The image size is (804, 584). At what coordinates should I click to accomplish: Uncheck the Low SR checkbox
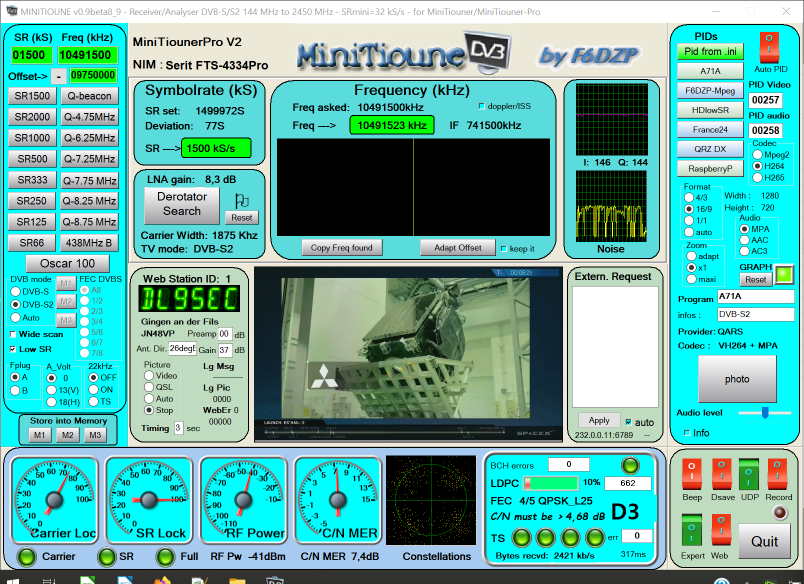pyautogui.click(x=13, y=349)
